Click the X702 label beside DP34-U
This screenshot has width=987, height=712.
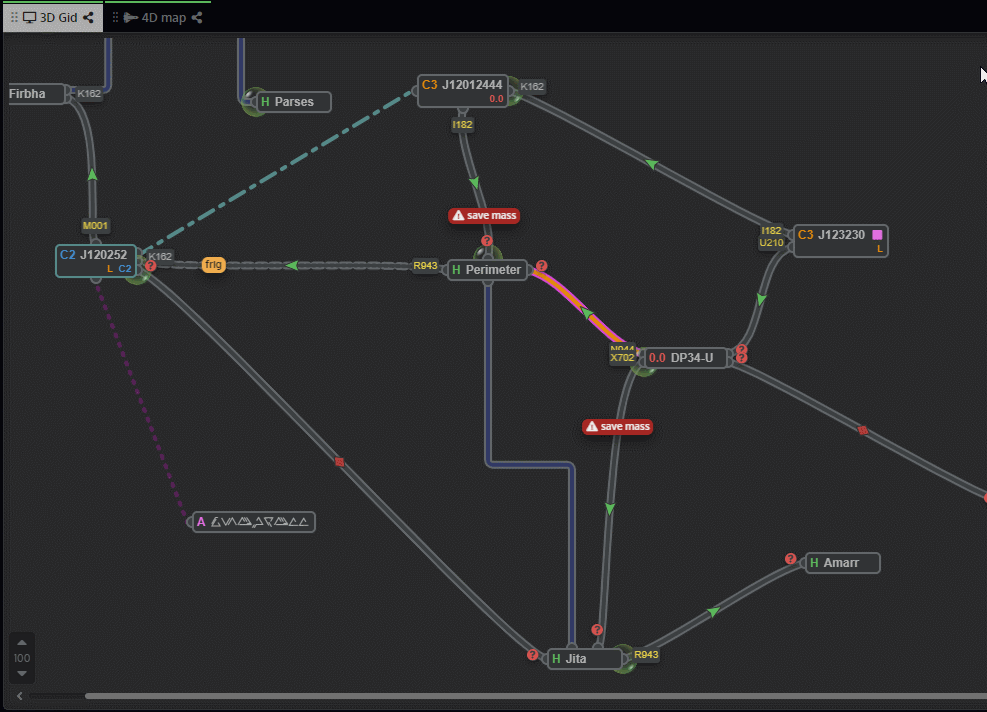pyautogui.click(x=623, y=358)
